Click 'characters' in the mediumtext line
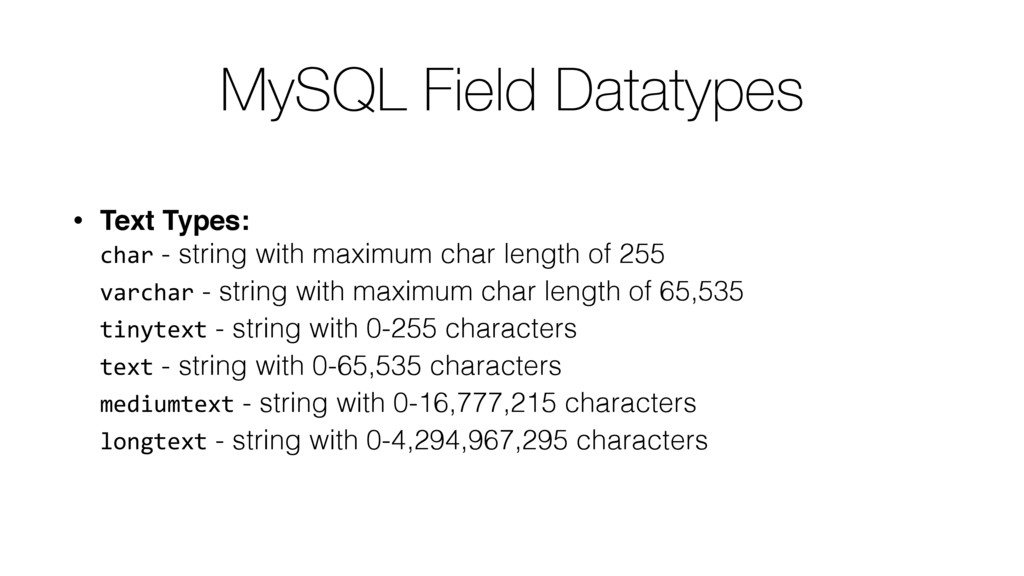 630,404
